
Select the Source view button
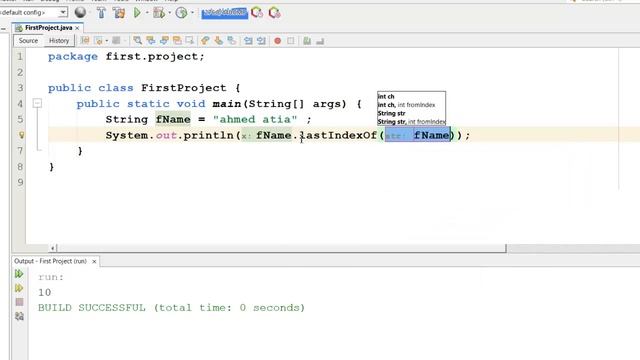[x=28, y=40]
